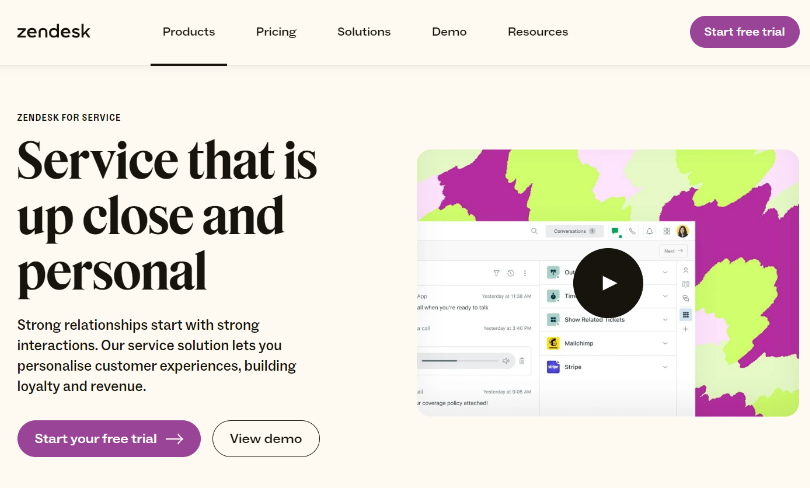Open the Solutions menu
Viewport: 810px width, 488px height.
point(364,32)
